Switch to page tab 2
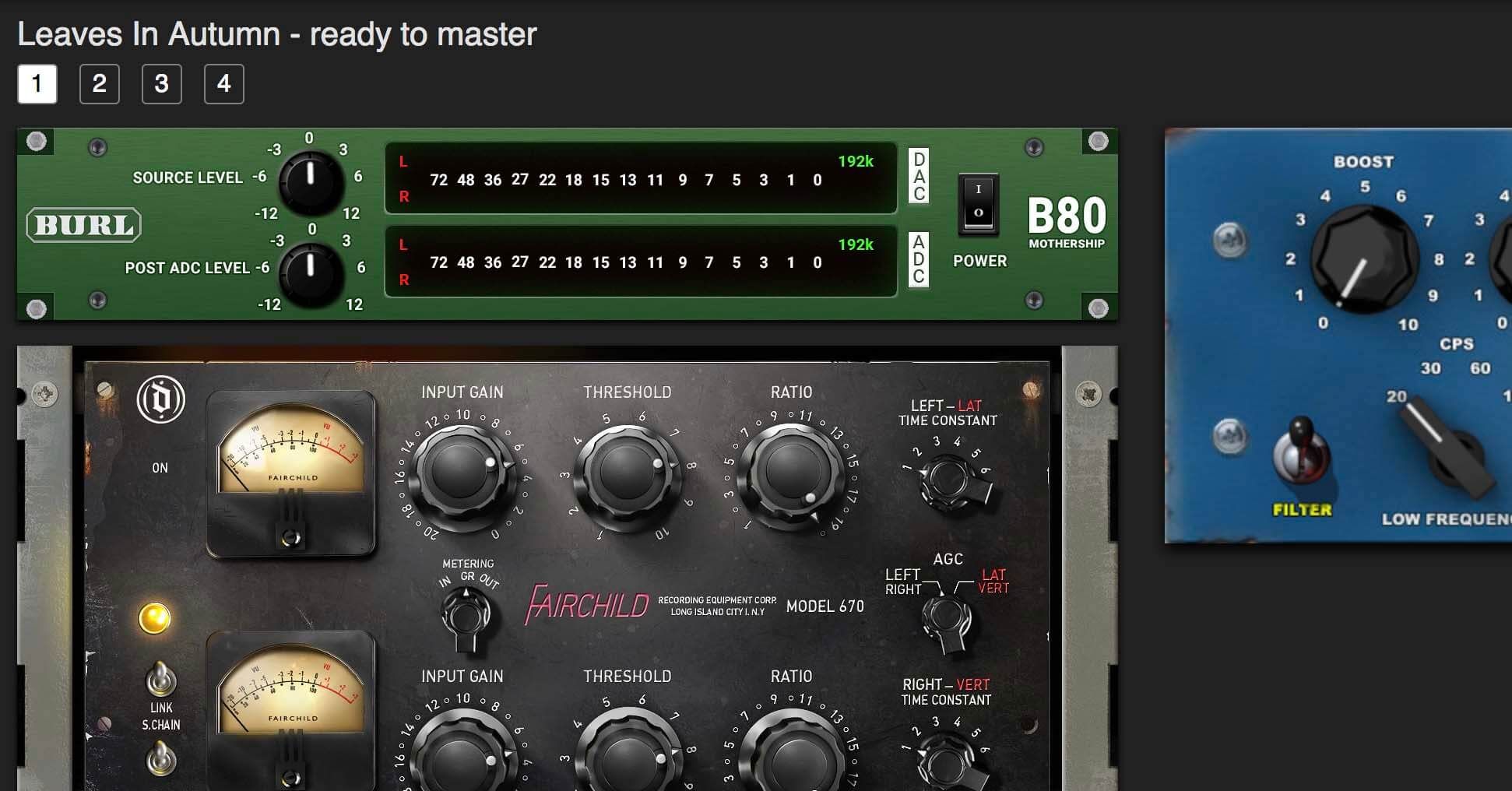Image resolution: width=1512 pixels, height=791 pixels. (x=100, y=84)
